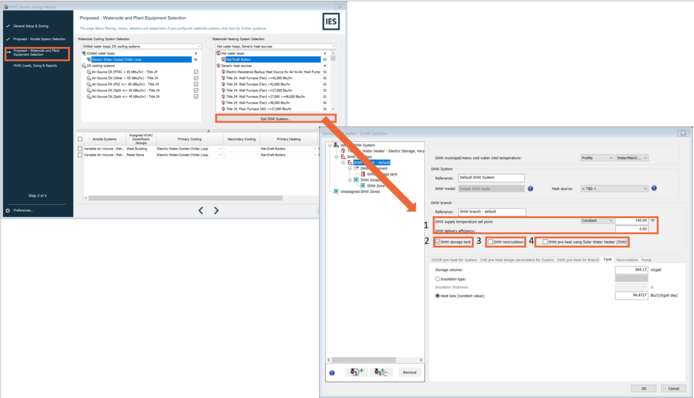Enable the DHW recirculation checkbox
Screen dimensions: 694x398
coord(490,242)
